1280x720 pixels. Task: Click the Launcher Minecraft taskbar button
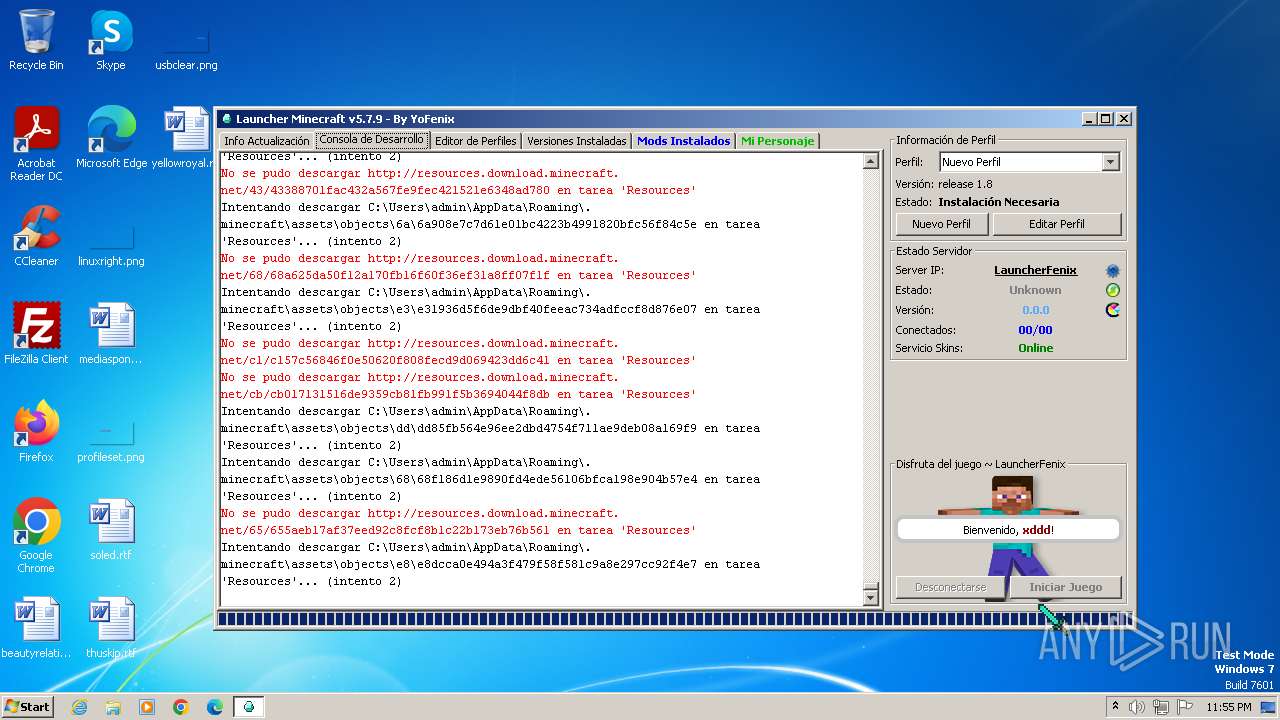point(249,707)
